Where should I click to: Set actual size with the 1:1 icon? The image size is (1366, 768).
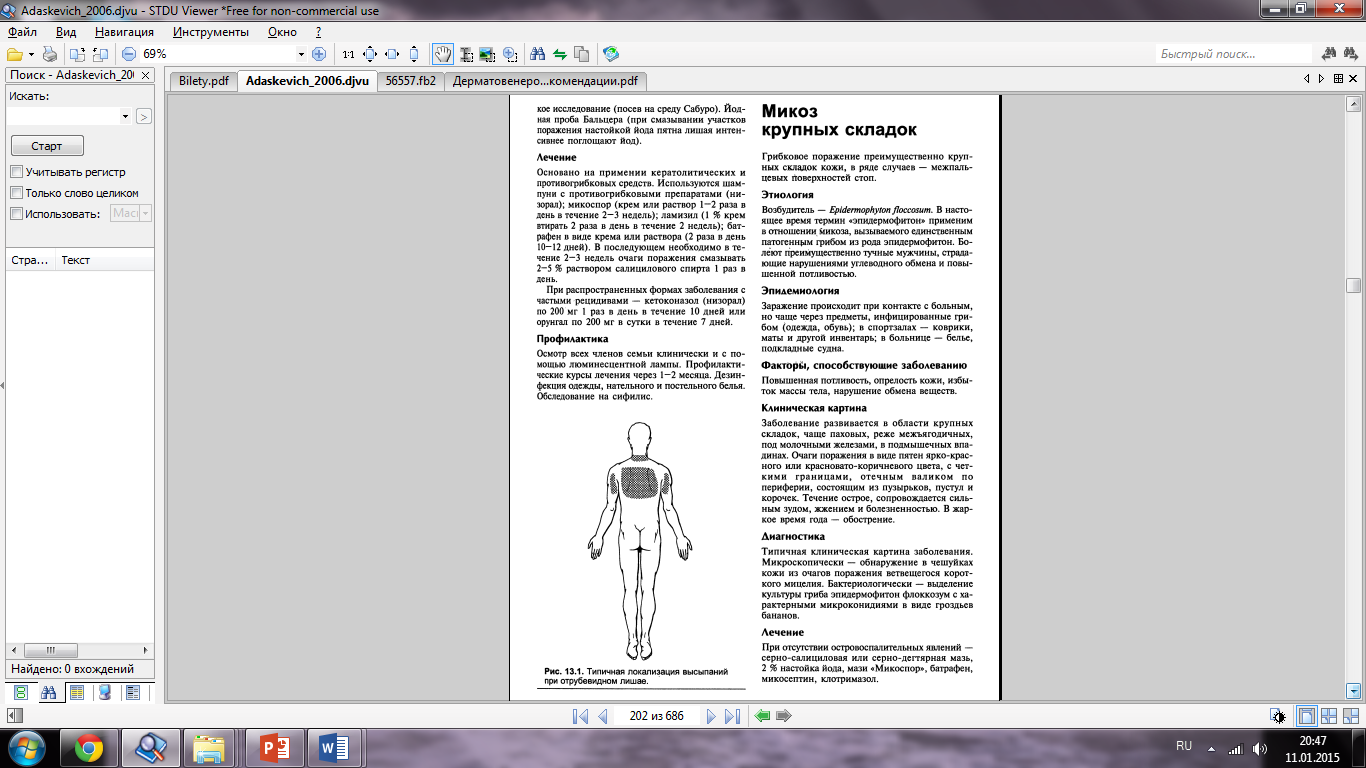click(x=348, y=54)
